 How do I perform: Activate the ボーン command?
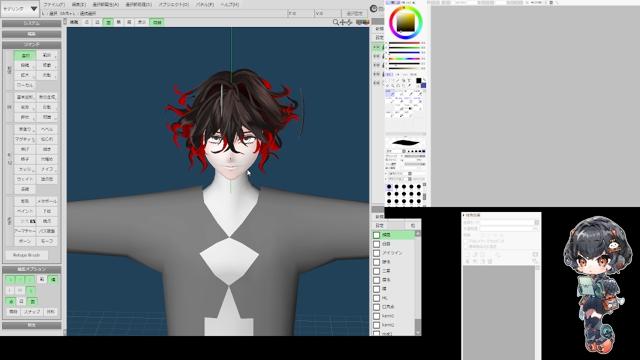point(25,241)
